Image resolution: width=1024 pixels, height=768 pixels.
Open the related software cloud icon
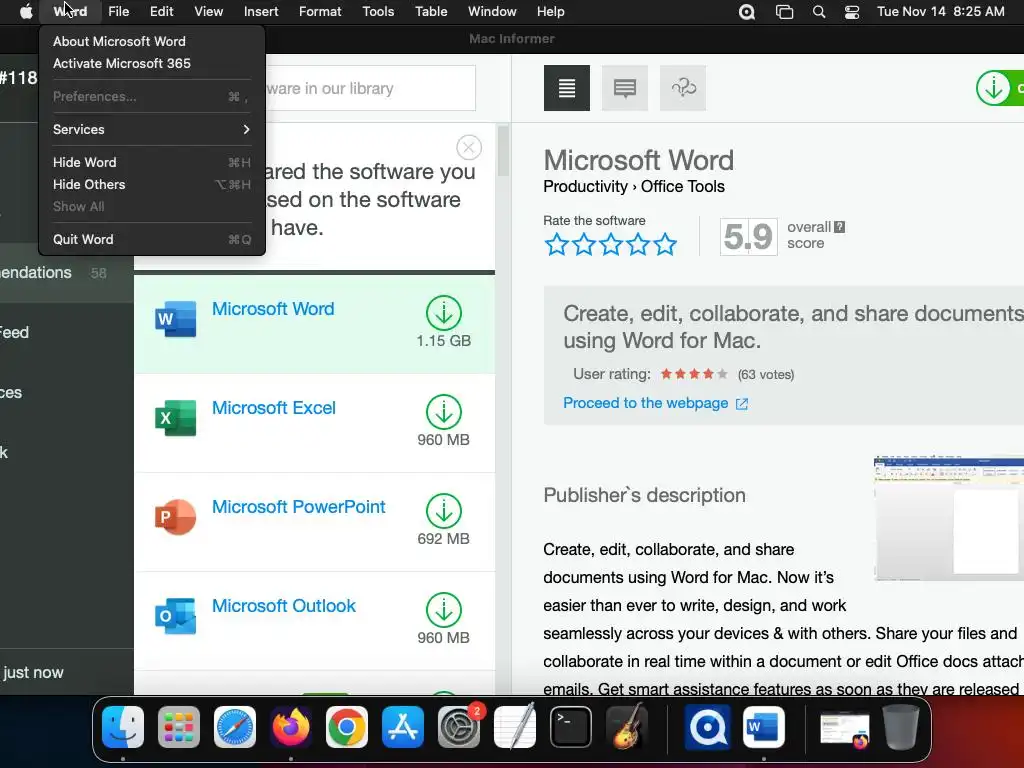[x=683, y=88]
